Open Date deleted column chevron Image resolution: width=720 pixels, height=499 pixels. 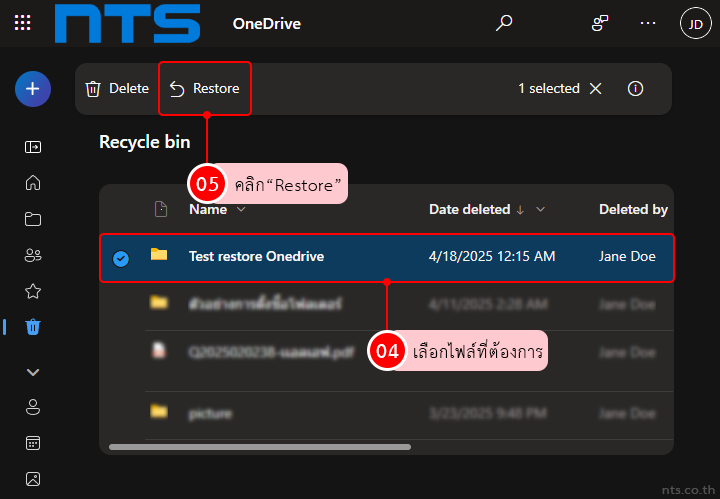(x=540, y=209)
